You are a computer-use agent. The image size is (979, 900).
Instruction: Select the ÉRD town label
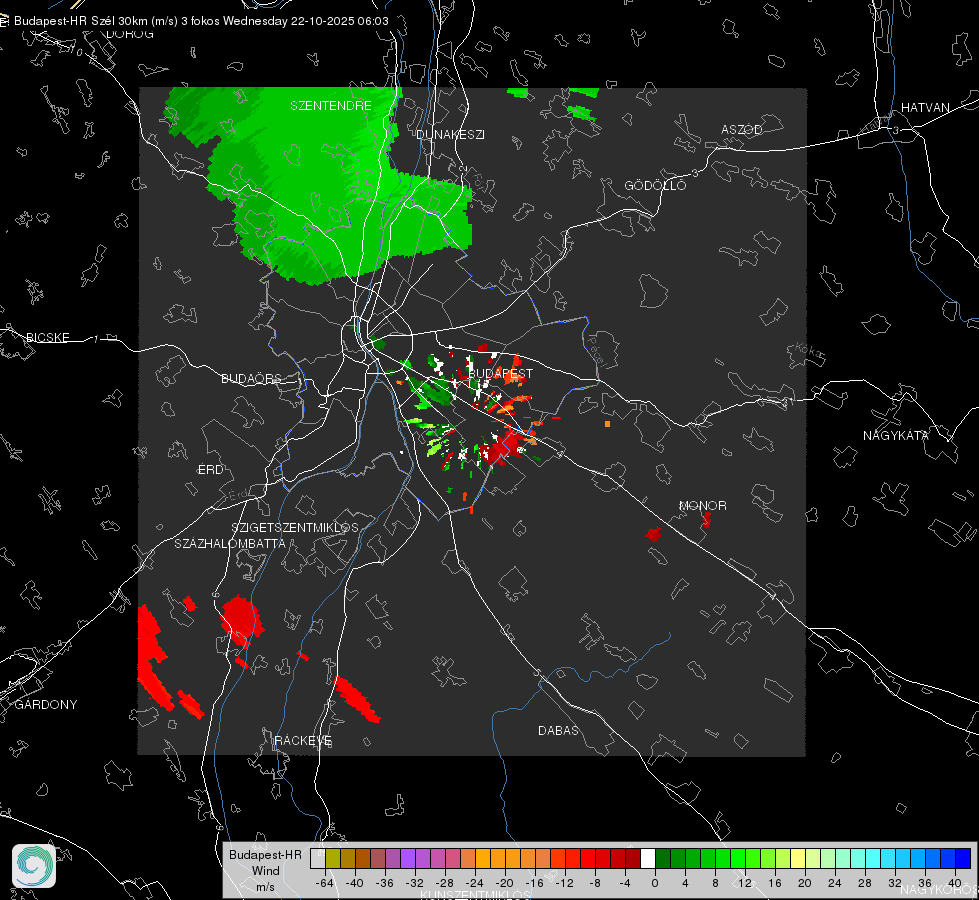coord(210,470)
